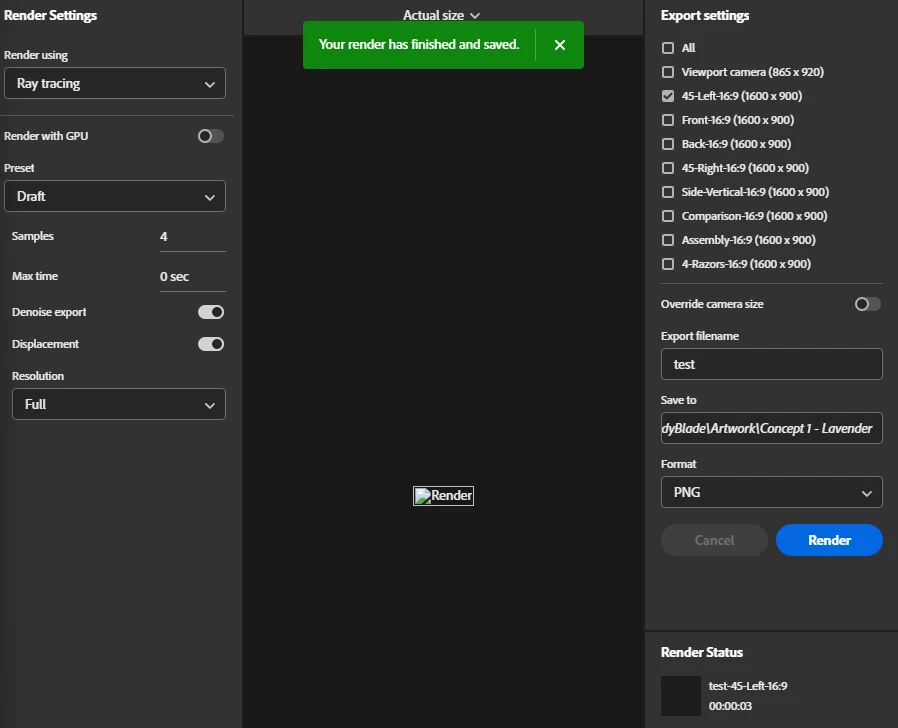Click the blue Render button
898x728 pixels.
pos(829,540)
